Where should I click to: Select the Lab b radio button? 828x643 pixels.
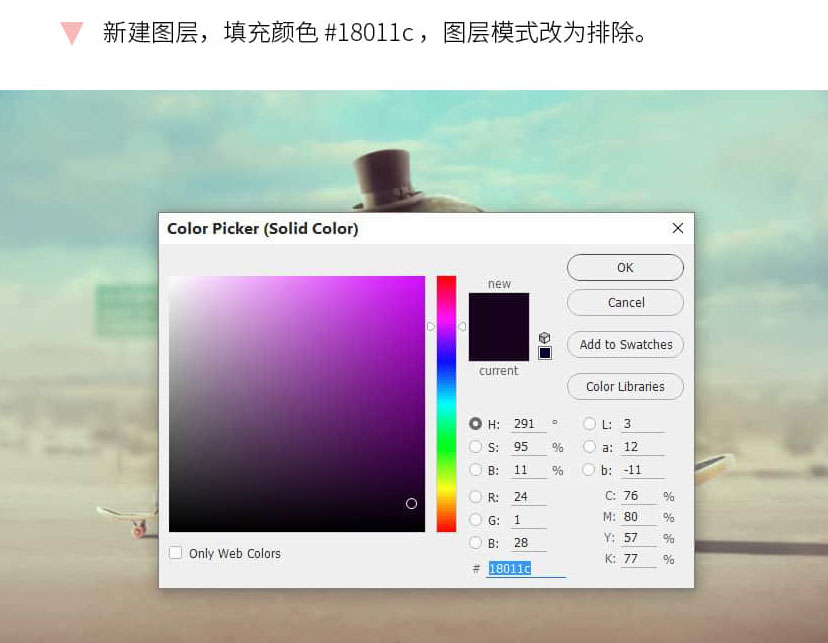tap(589, 469)
